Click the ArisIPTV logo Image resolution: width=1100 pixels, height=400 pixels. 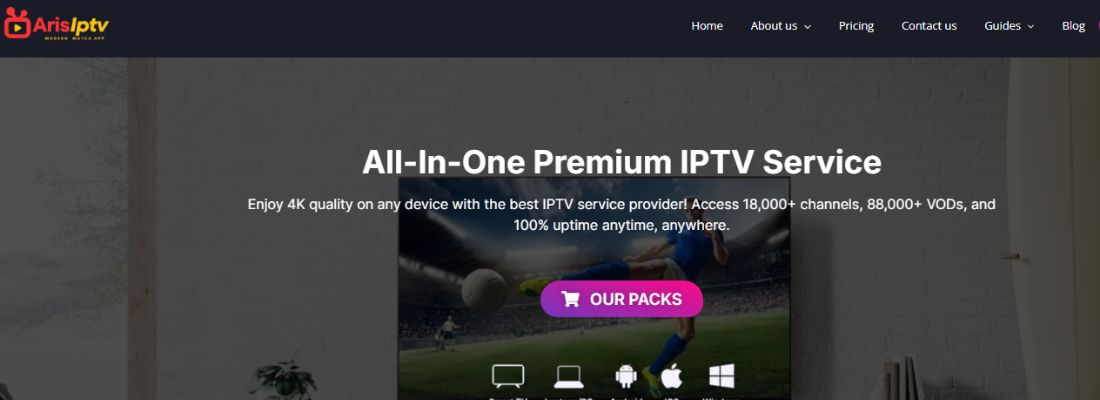(56, 24)
